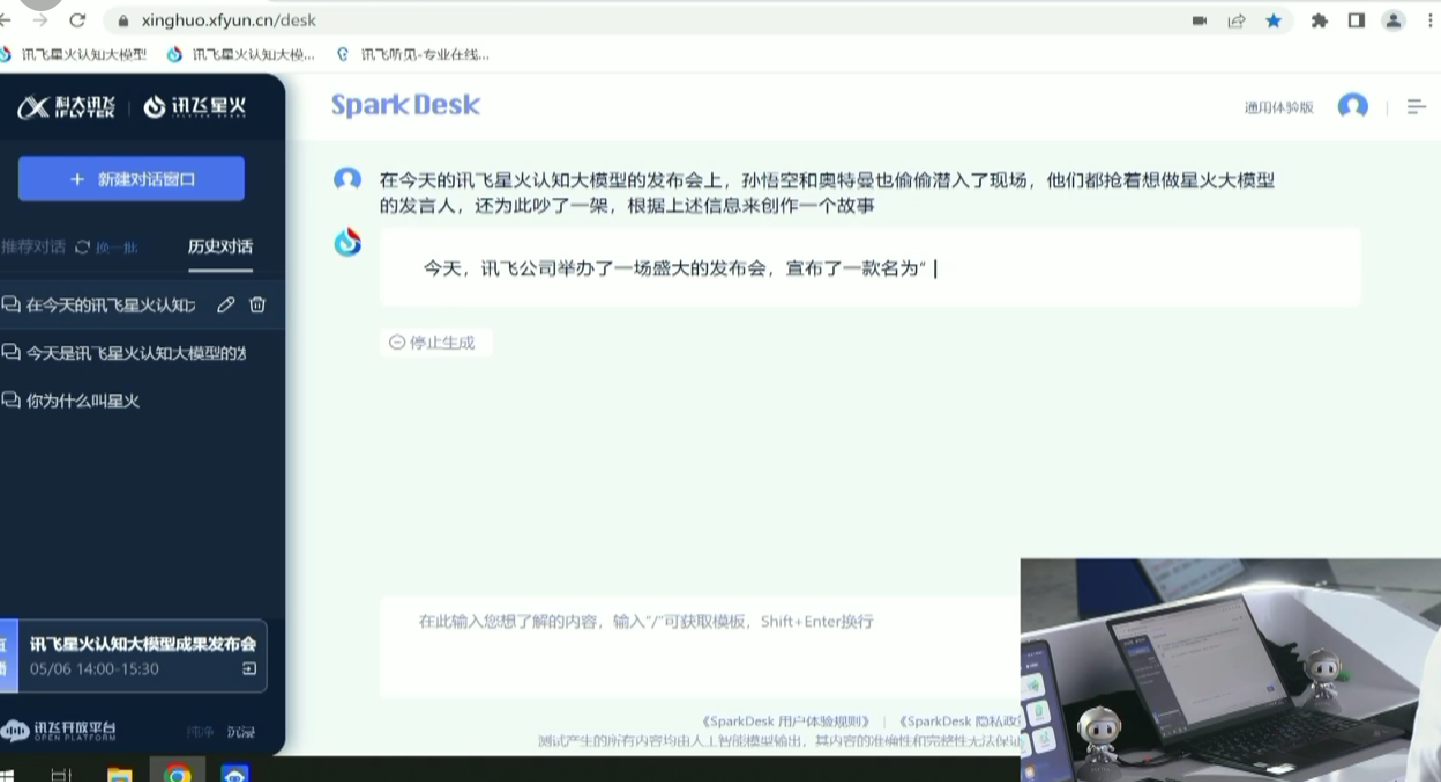Delete the selected chat with the trash icon
This screenshot has width=1441, height=782.
pos(257,304)
